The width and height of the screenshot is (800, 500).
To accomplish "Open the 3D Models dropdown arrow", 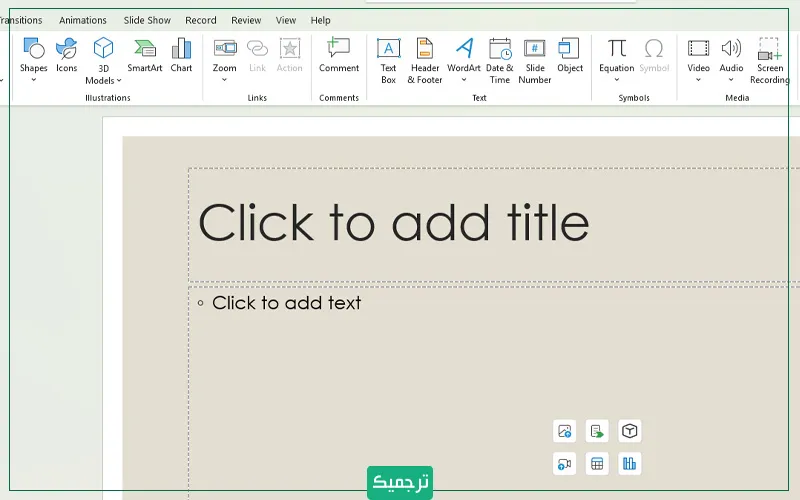I will (119, 81).
